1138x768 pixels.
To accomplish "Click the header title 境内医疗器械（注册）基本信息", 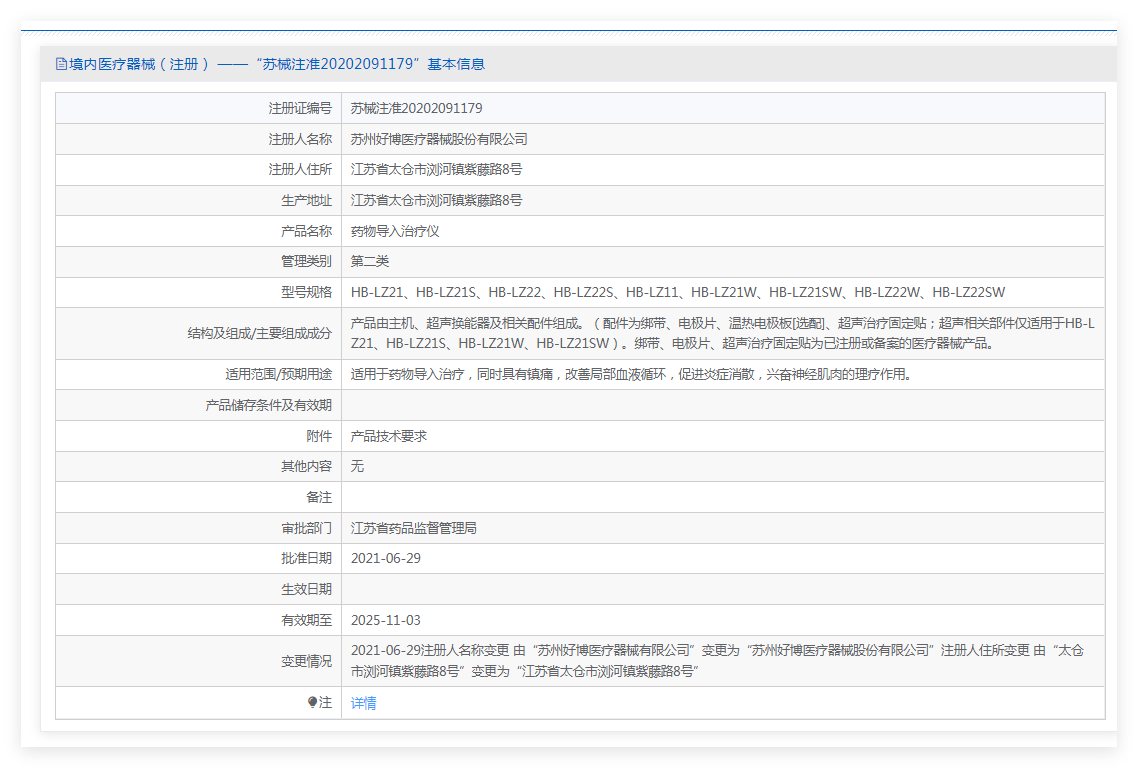I will point(277,64).
